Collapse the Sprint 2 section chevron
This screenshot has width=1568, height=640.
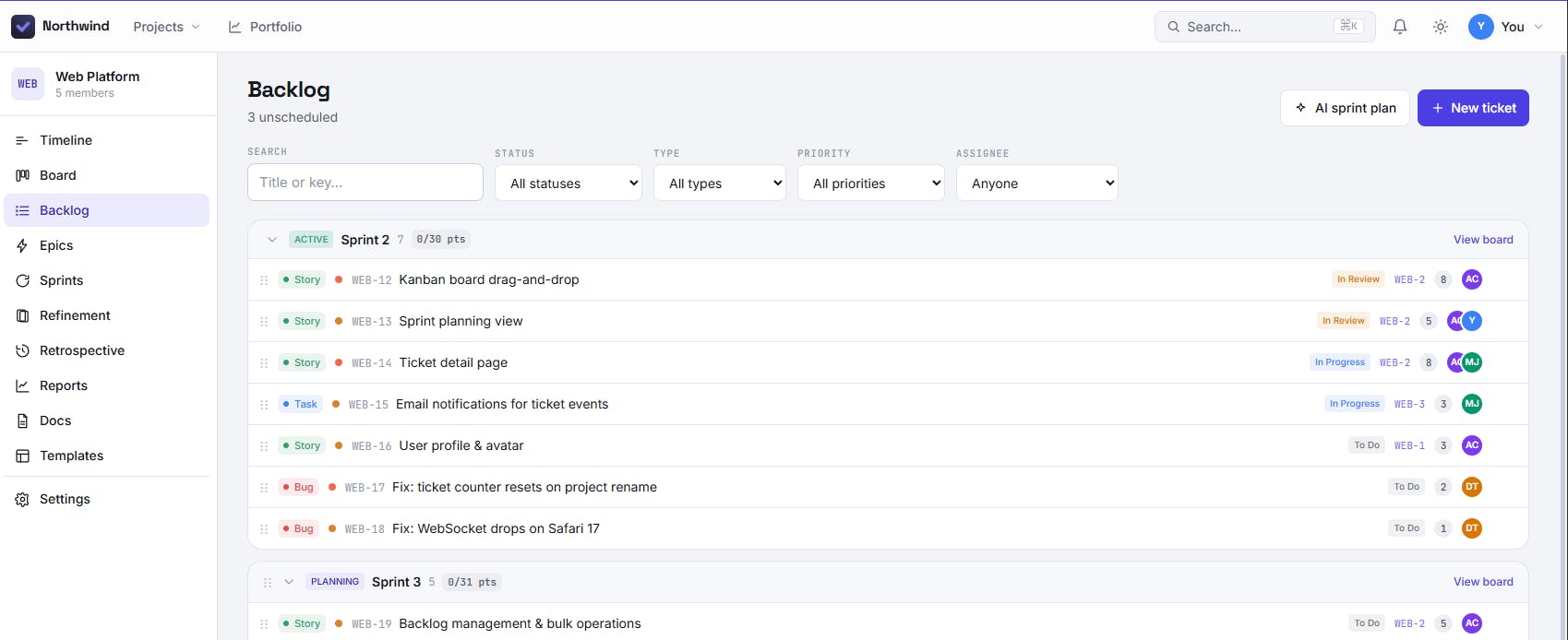coord(271,240)
